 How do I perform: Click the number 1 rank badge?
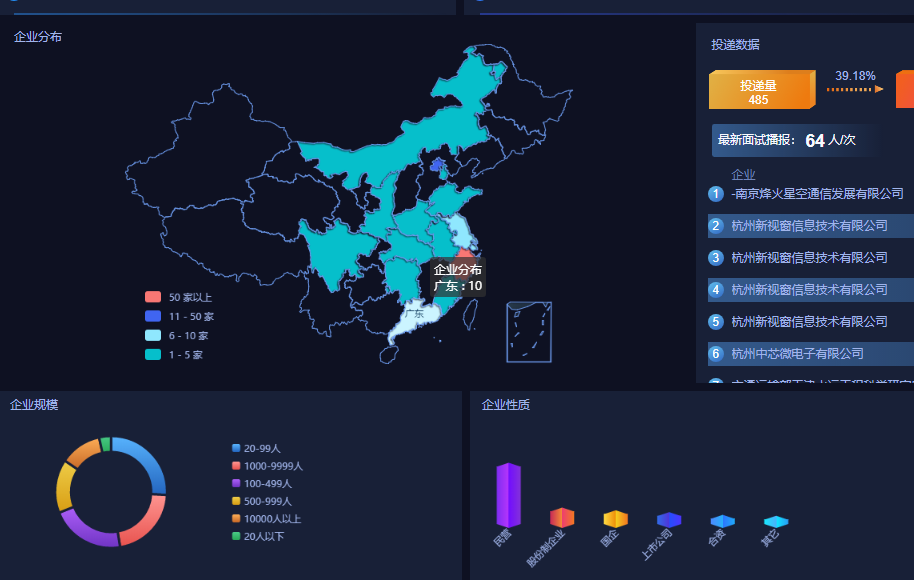click(716, 194)
